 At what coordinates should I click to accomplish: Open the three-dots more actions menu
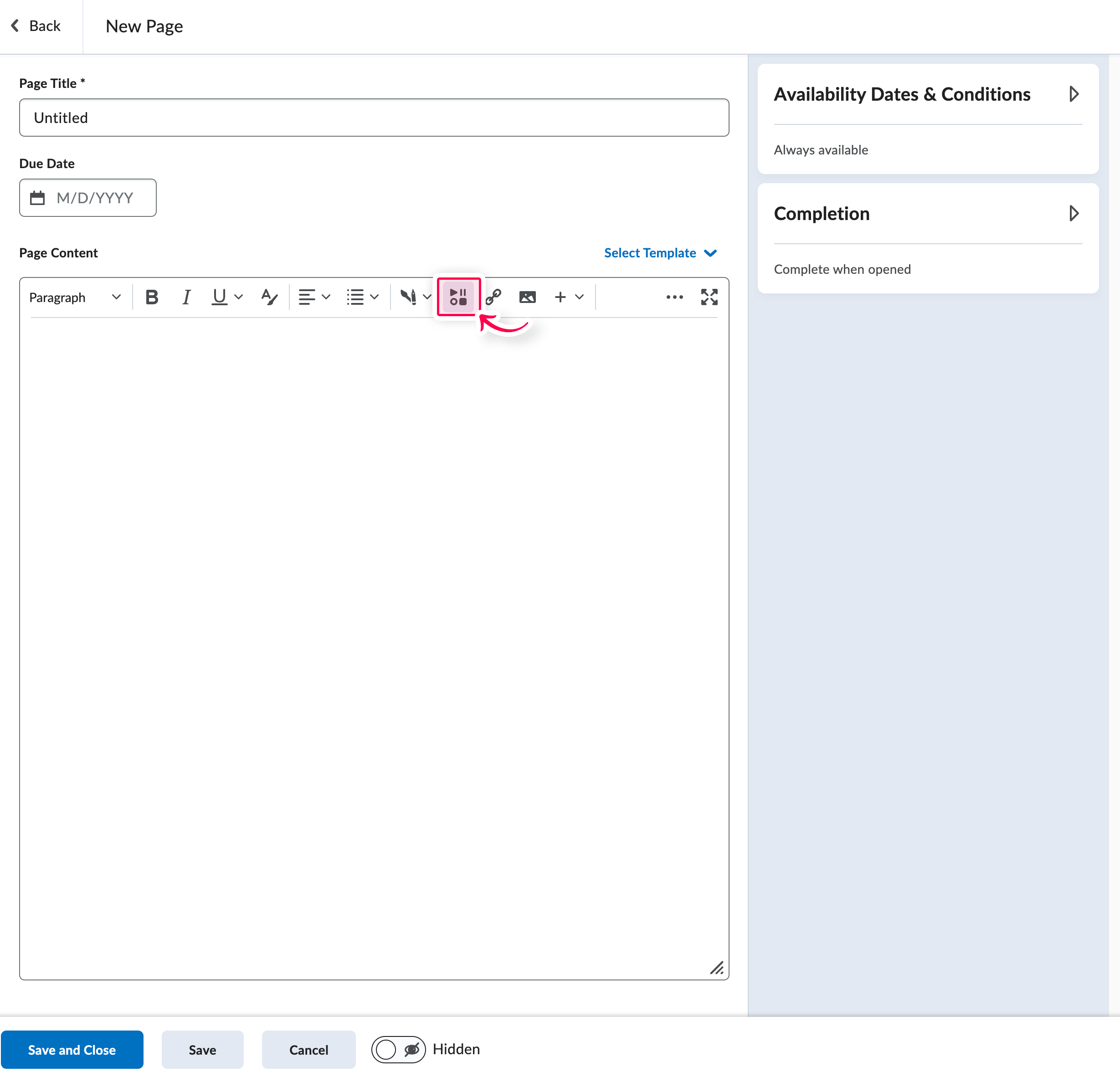[x=674, y=297]
